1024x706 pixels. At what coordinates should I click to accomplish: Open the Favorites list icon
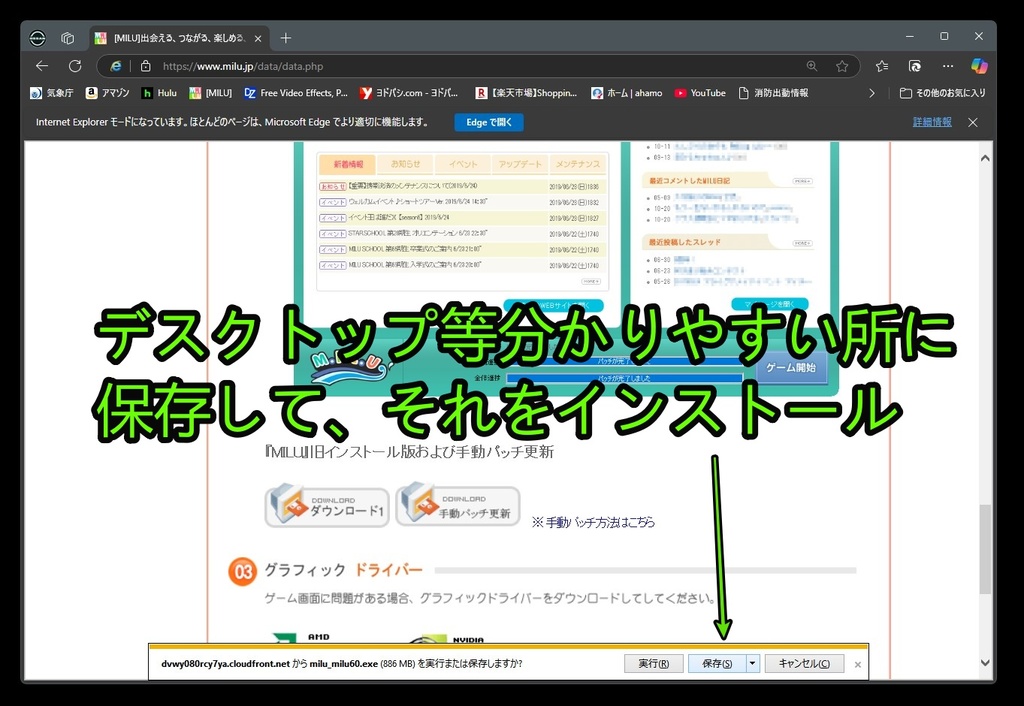click(882, 66)
